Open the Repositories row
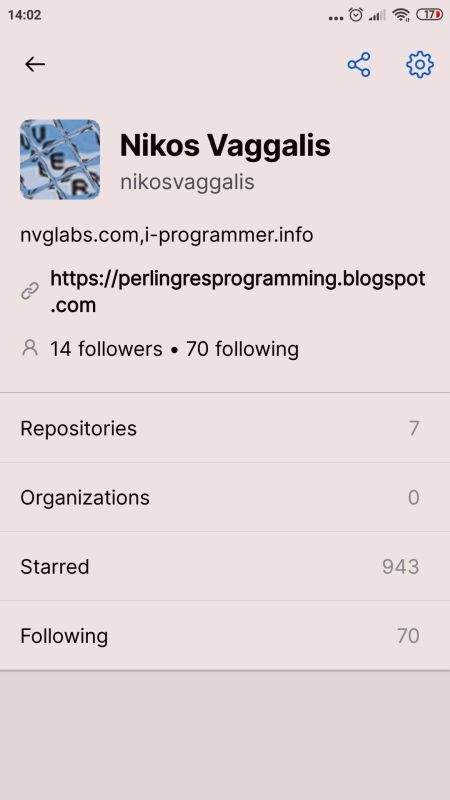The width and height of the screenshot is (450, 800). [x=225, y=428]
